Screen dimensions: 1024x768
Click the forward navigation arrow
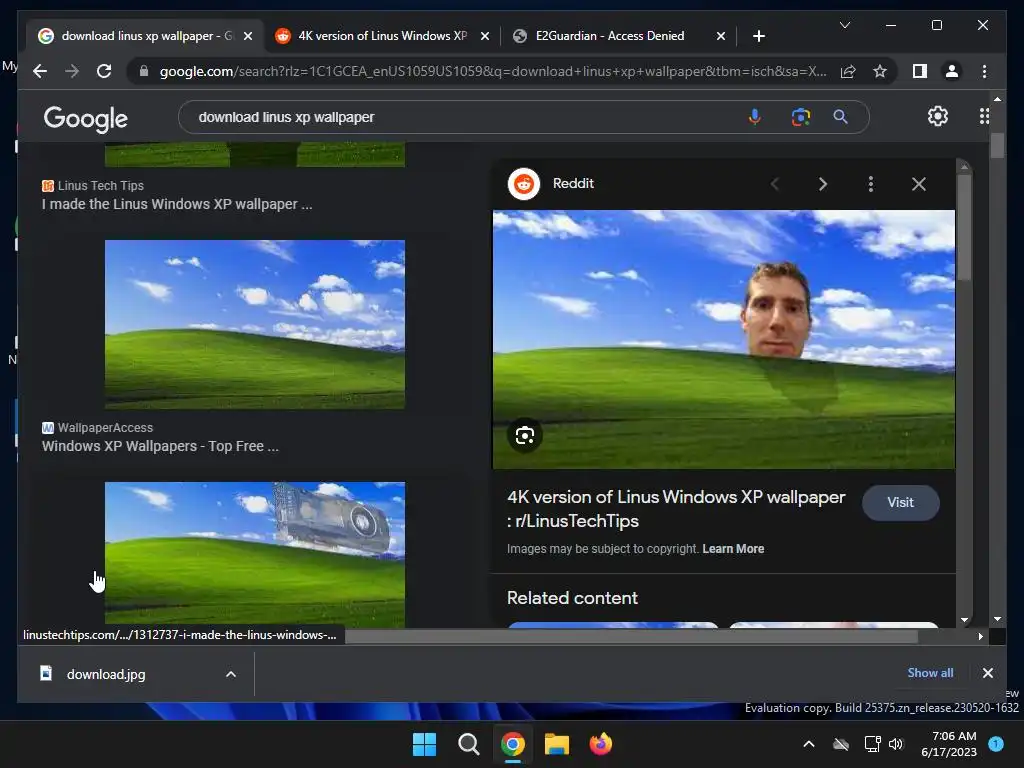click(72, 71)
